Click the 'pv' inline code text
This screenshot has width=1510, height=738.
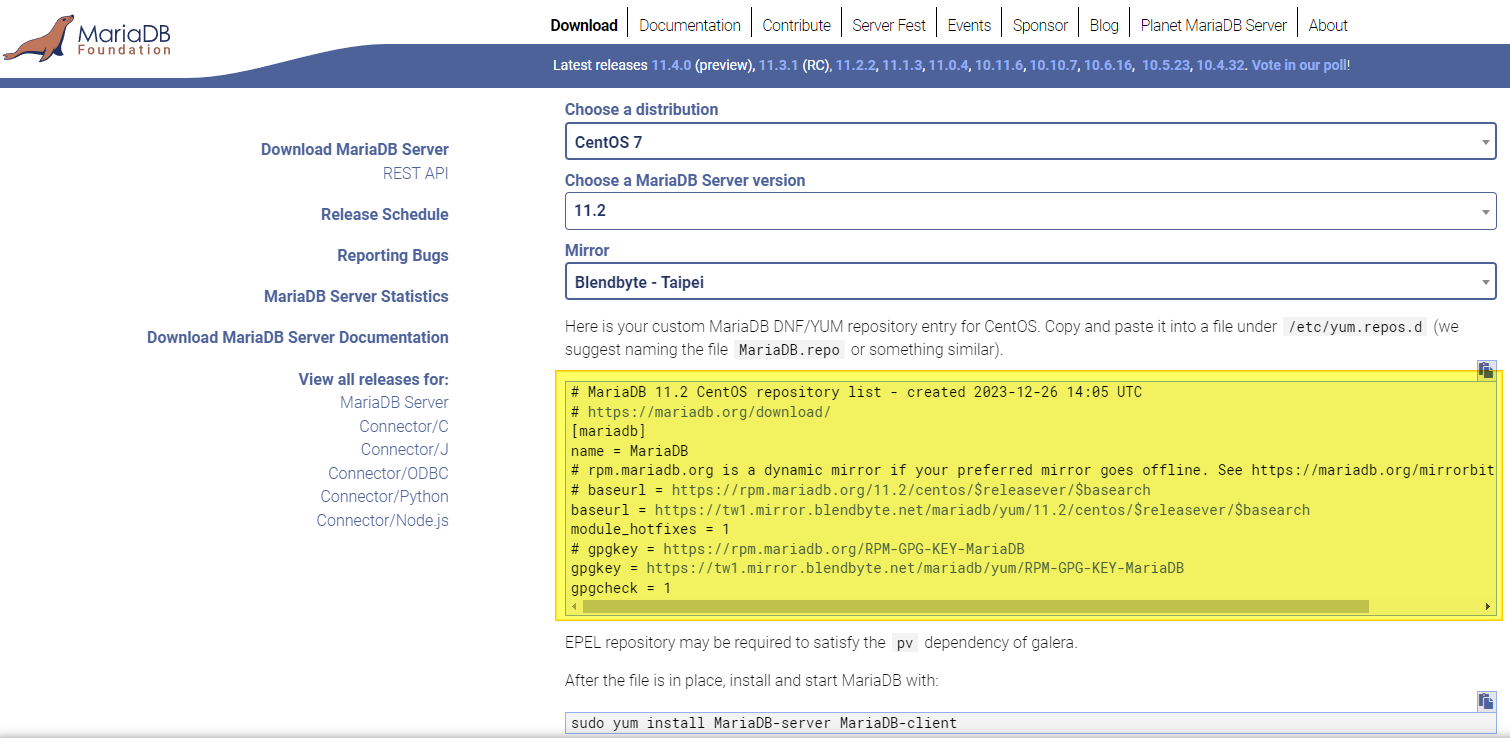coord(905,643)
